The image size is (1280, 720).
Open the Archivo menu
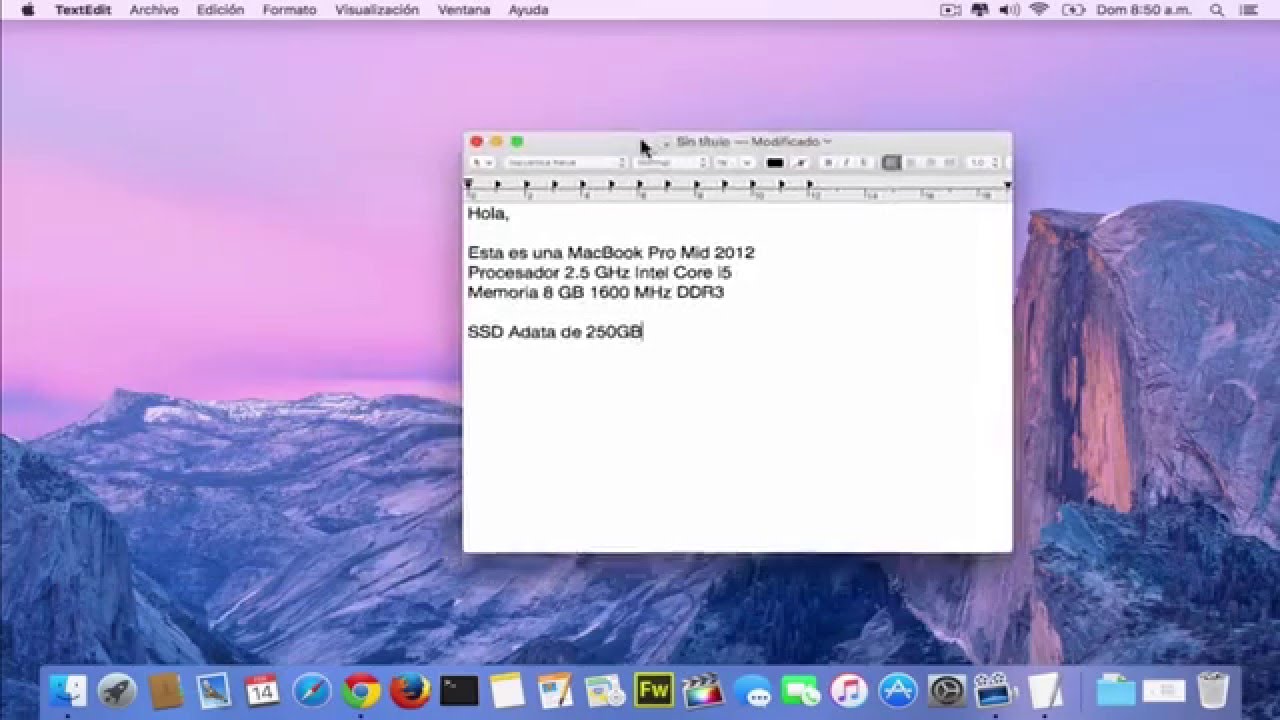point(154,10)
